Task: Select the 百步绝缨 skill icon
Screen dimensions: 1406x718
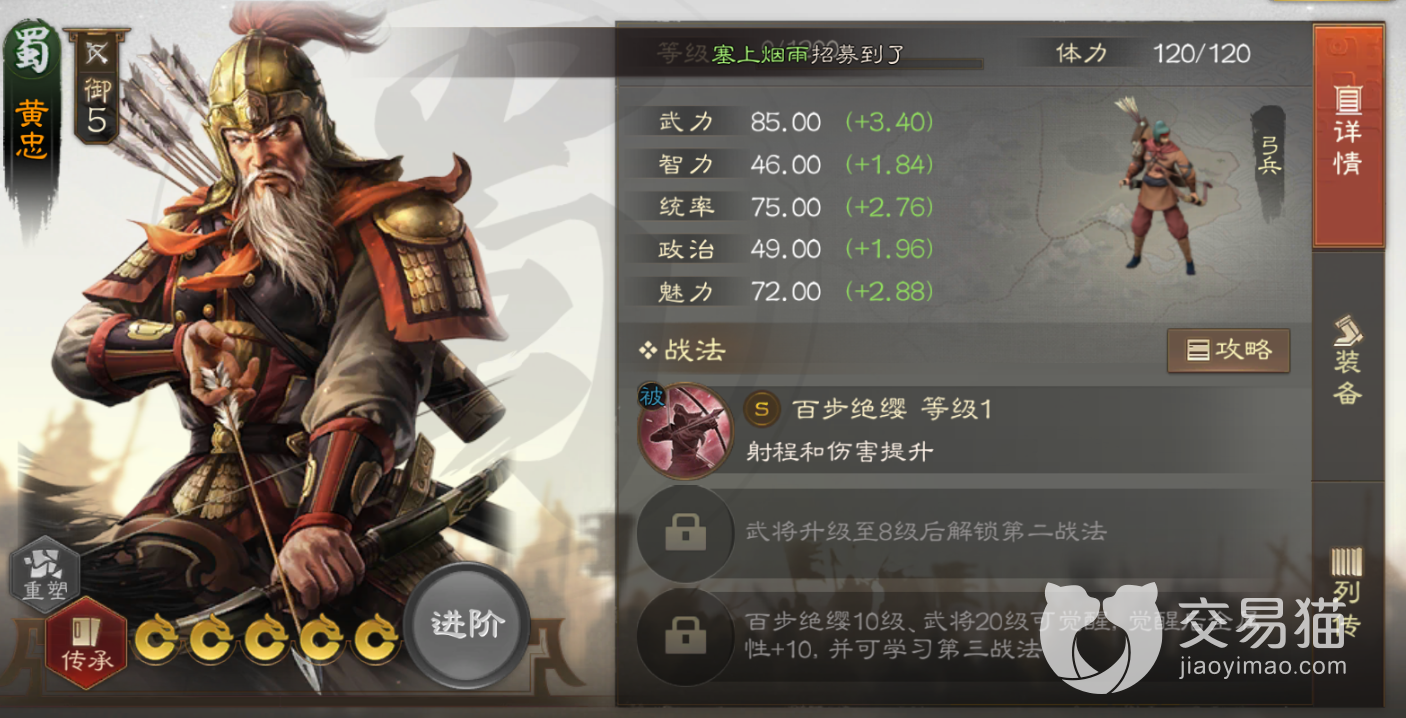Action: pyautogui.click(x=686, y=431)
